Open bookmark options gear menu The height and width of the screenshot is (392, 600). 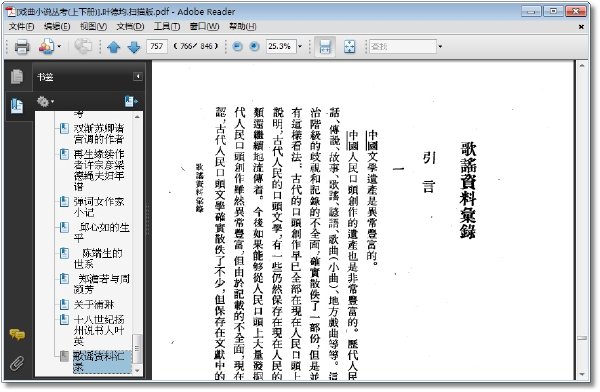[x=45, y=101]
